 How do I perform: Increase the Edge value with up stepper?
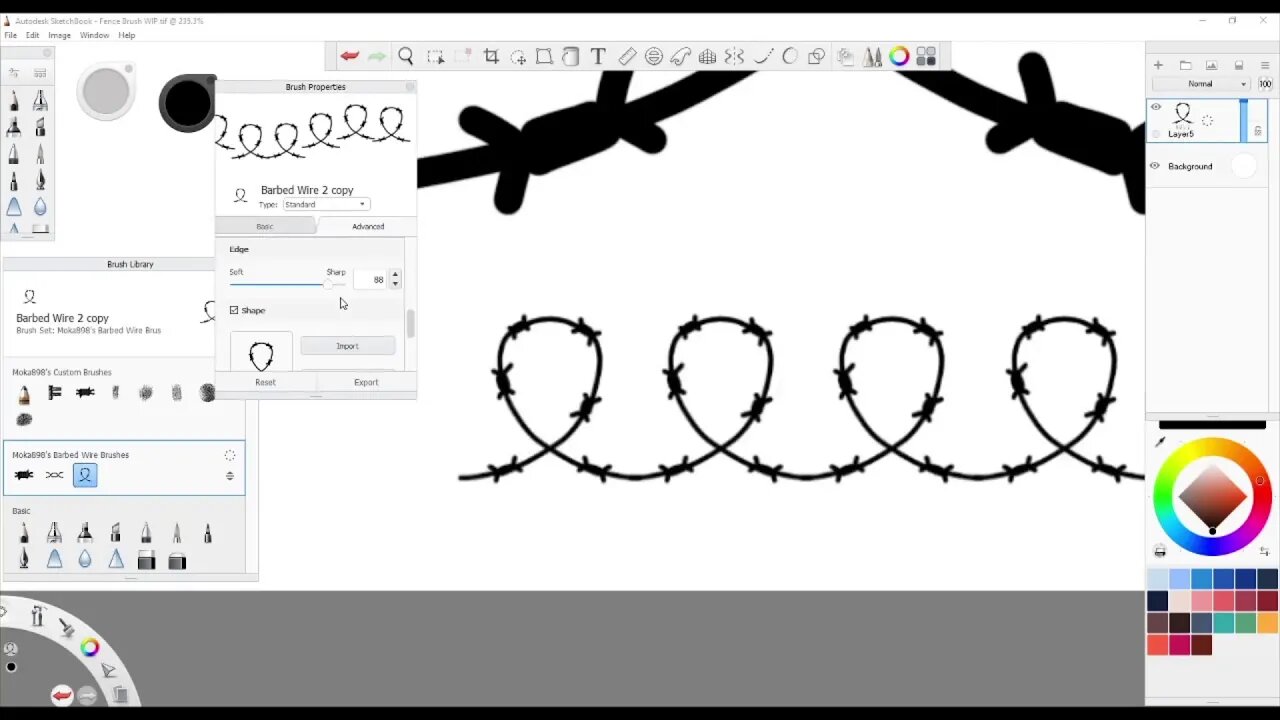point(395,274)
